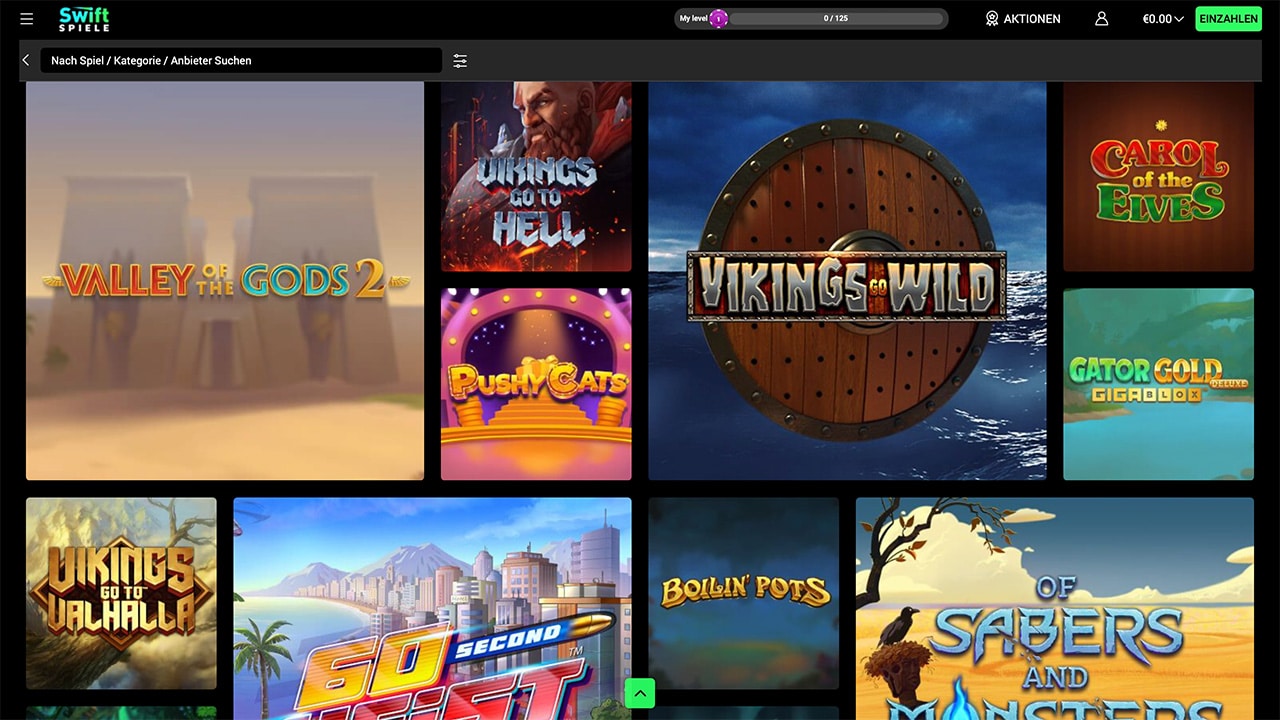Screen dimensions: 1280x720
Task: Open Gator Gold Deluxe Gigablox game
Action: point(1158,385)
